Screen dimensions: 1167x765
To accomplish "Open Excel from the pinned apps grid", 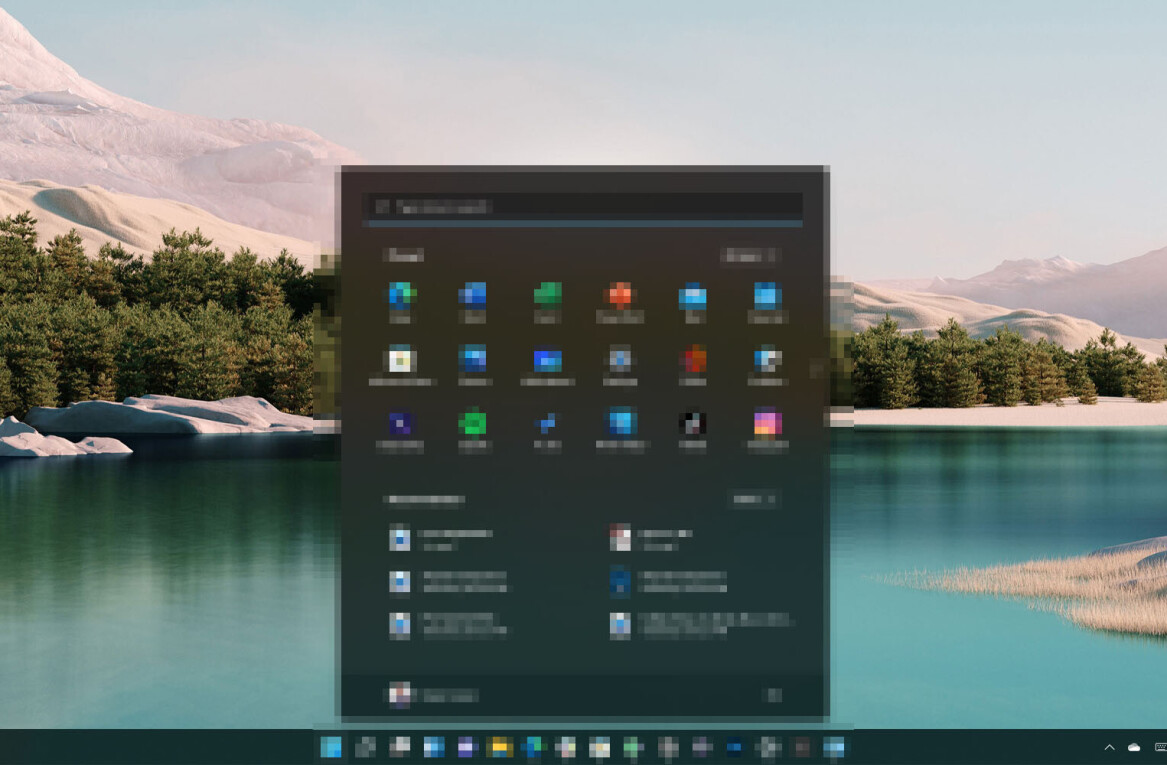I will 547,296.
